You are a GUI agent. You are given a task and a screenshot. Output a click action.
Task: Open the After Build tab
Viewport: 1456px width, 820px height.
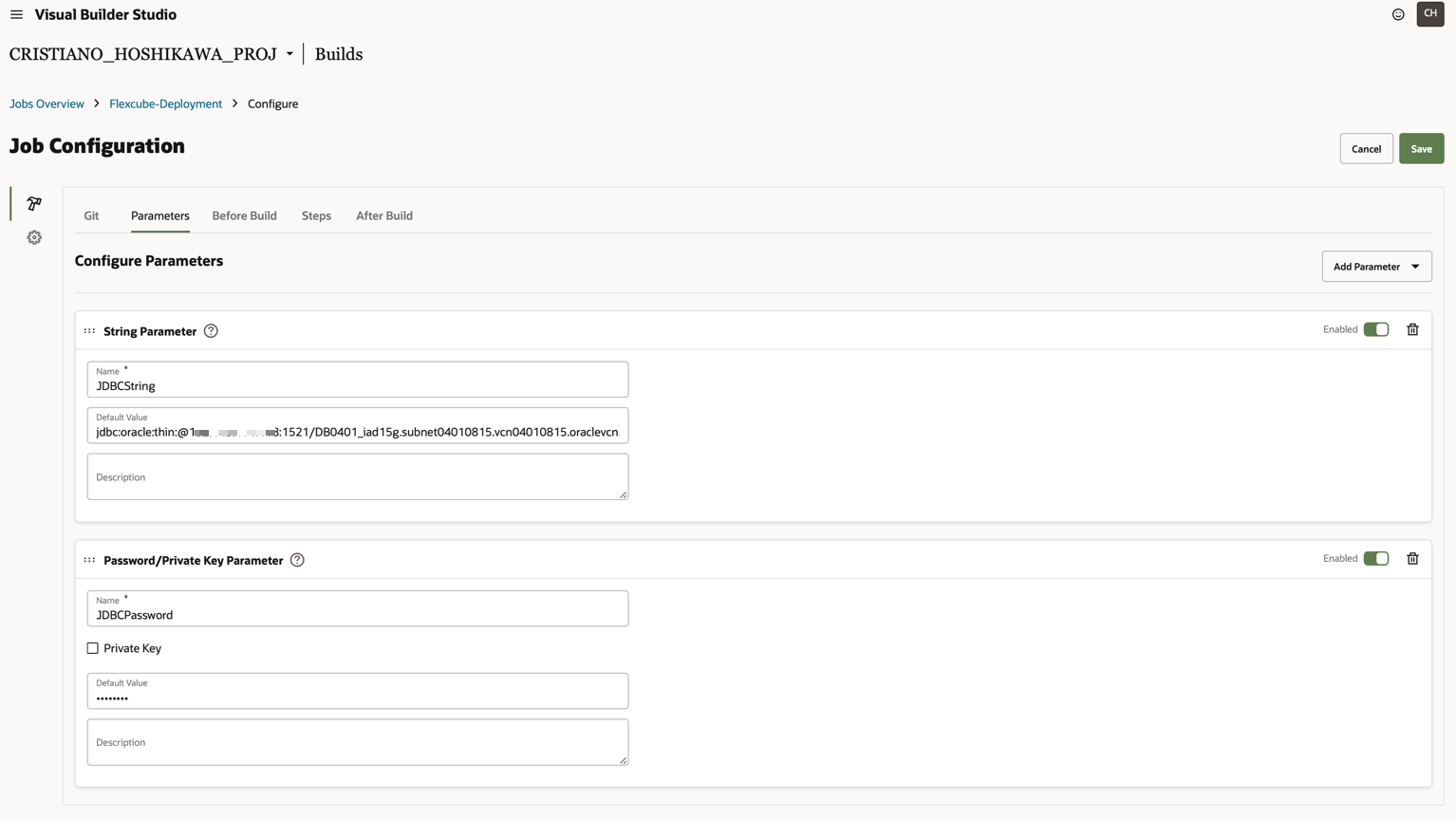pyautogui.click(x=383, y=215)
